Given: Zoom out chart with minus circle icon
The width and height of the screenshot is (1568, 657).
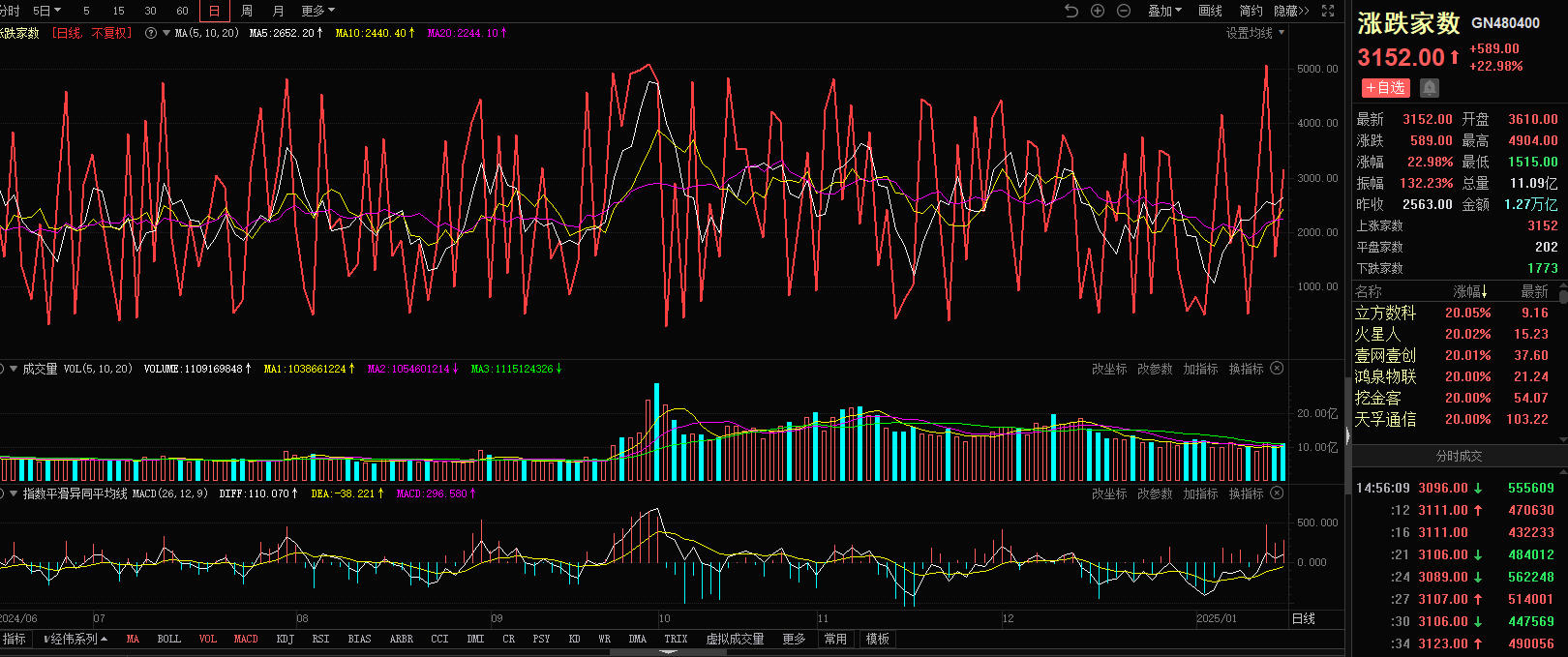Looking at the screenshot, I should (1124, 11).
